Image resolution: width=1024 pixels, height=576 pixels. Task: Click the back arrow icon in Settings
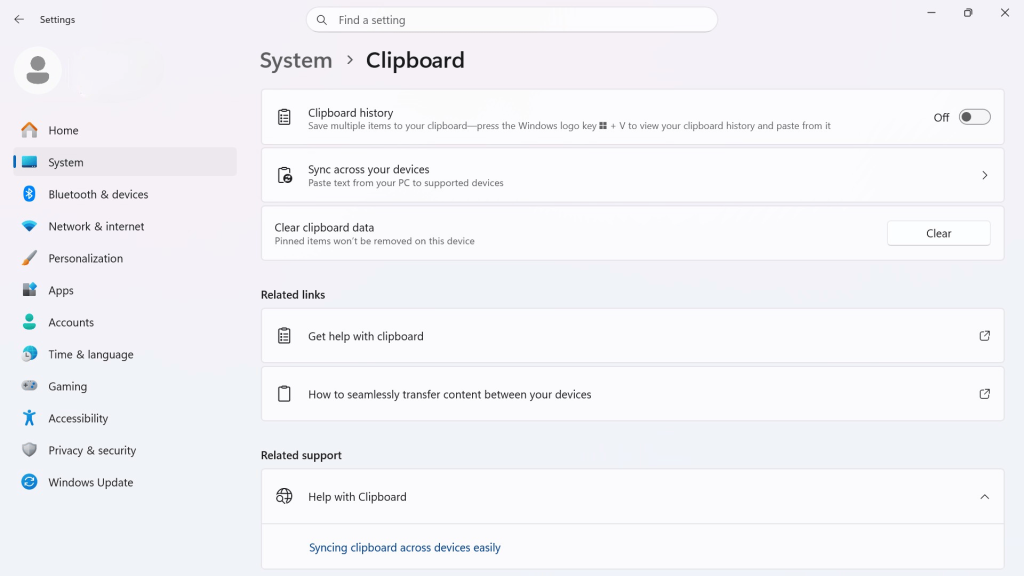click(19, 20)
